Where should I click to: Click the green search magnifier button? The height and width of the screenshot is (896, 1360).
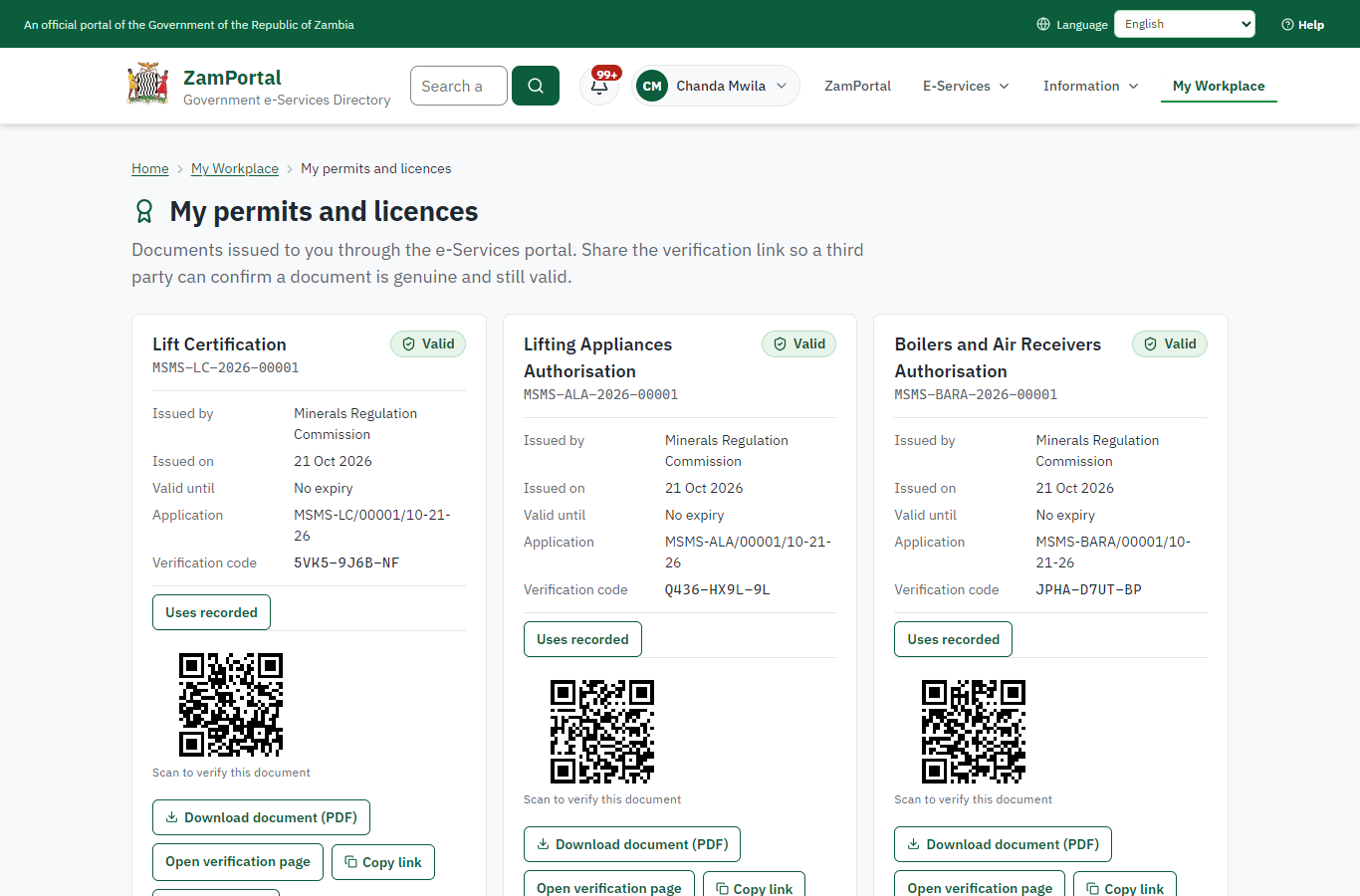(536, 86)
